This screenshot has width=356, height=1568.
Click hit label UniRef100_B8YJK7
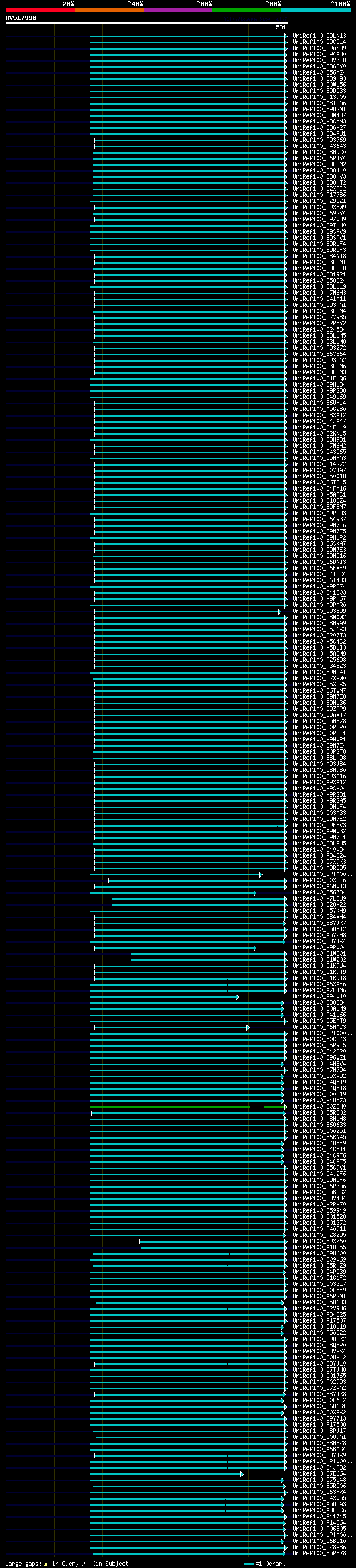click(319, 923)
